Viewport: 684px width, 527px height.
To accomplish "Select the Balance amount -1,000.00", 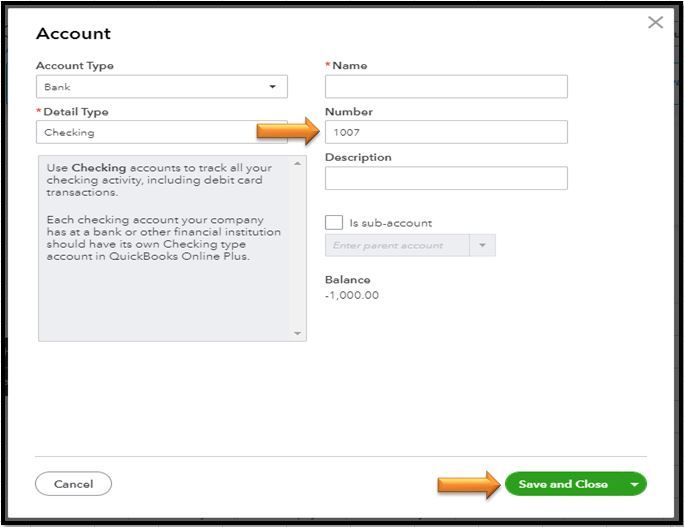I will pos(352,295).
